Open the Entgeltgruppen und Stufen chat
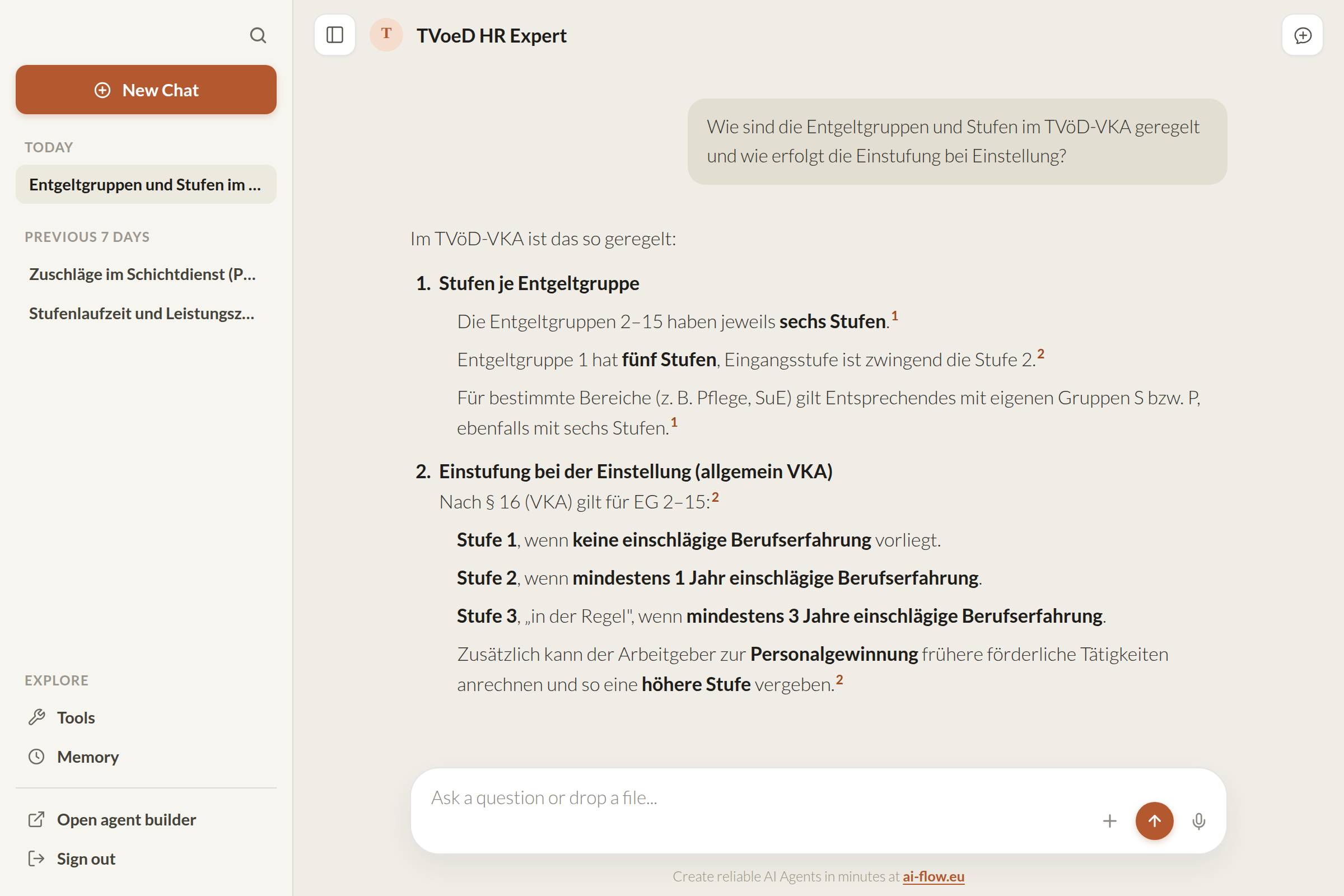Image resolution: width=1344 pixels, height=896 pixels. point(146,185)
